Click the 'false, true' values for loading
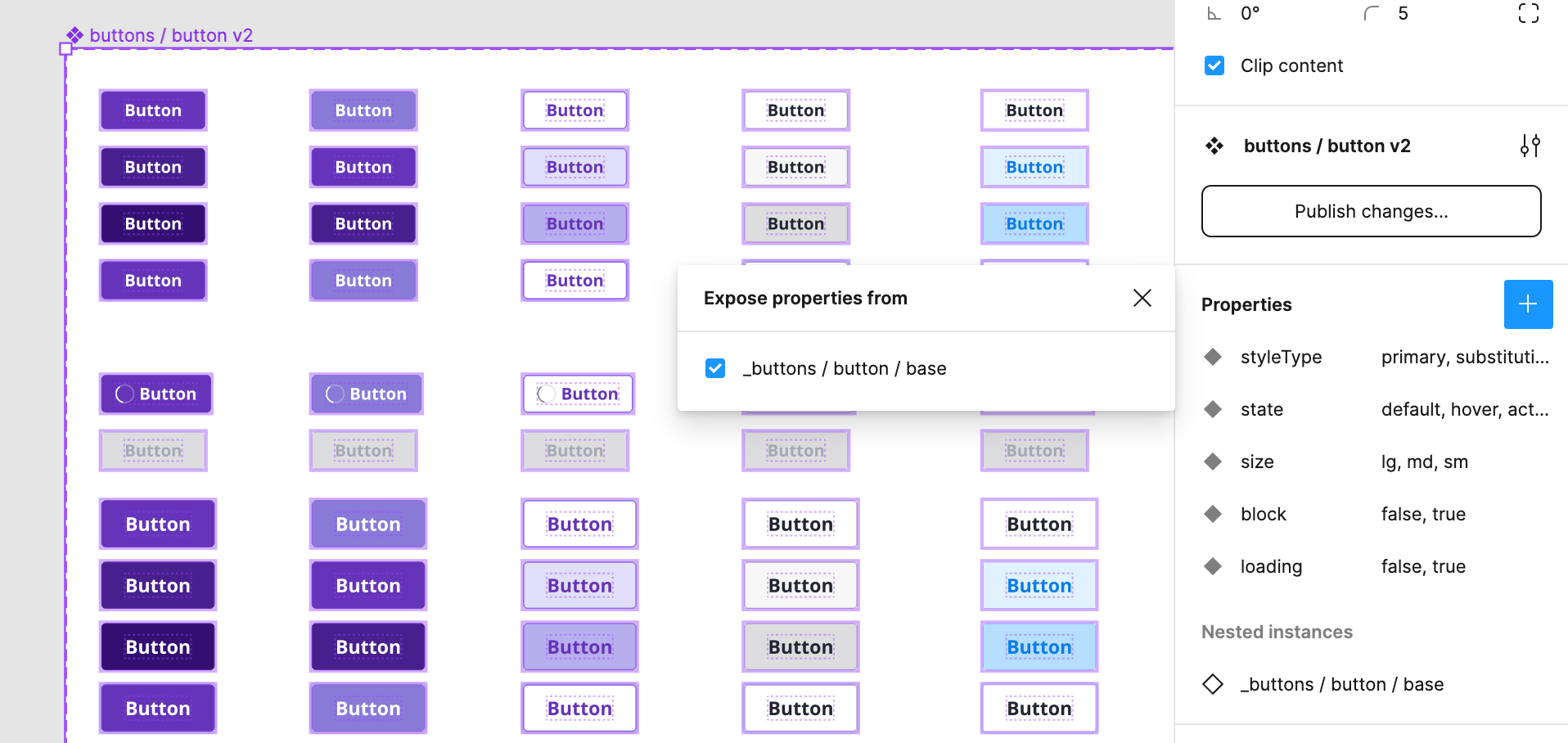This screenshot has height=743, width=1568. click(x=1423, y=566)
